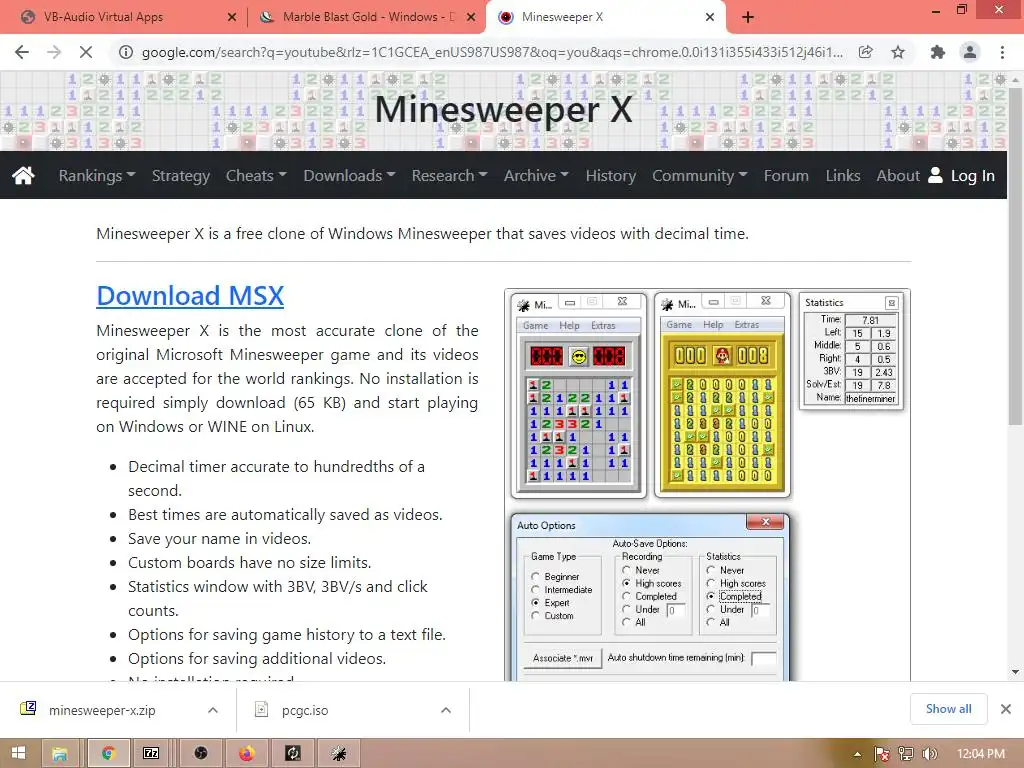Click the address bar URL field
Screen dimensions: 1024x768
click(x=492, y=52)
